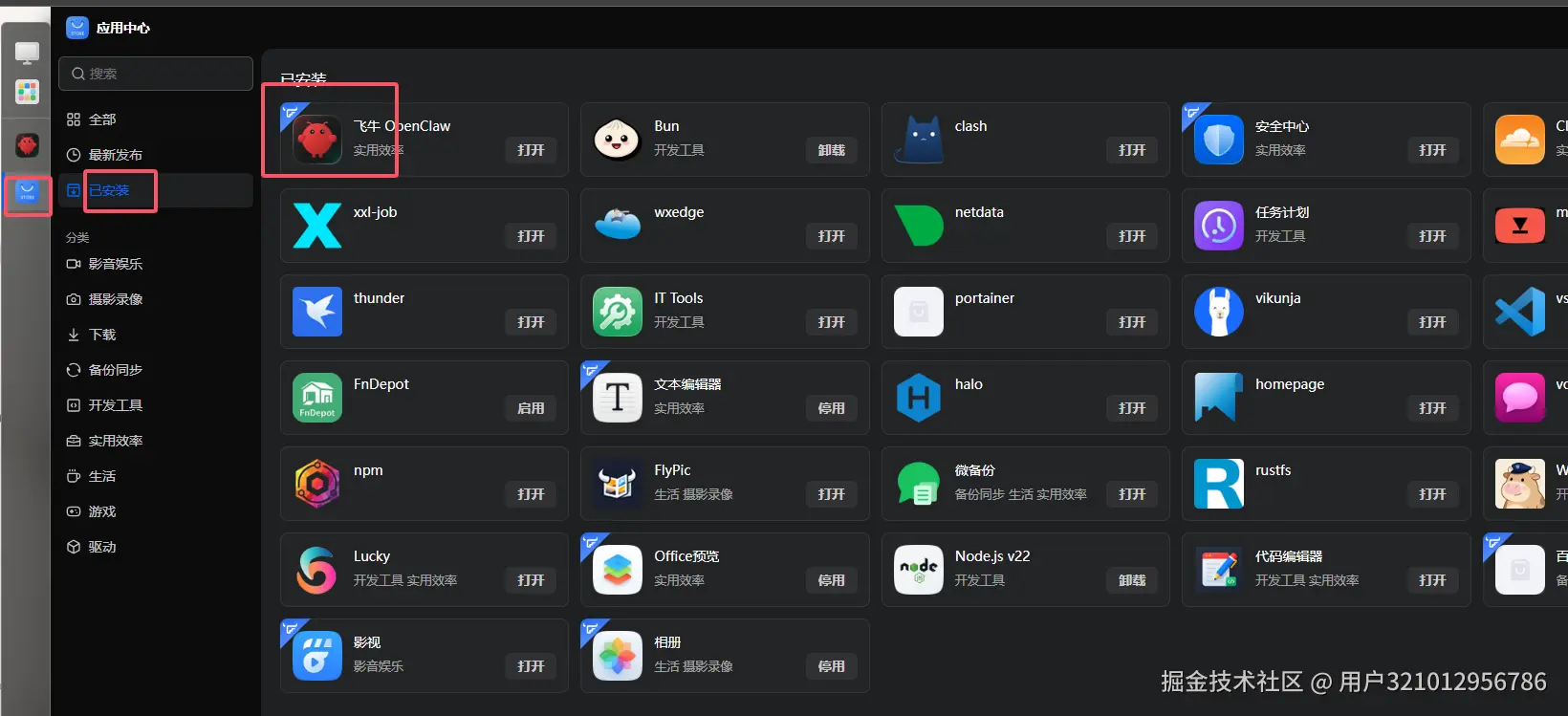Select the FlyPic app icon
Screen dimensions: 1568x716
(617, 484)
